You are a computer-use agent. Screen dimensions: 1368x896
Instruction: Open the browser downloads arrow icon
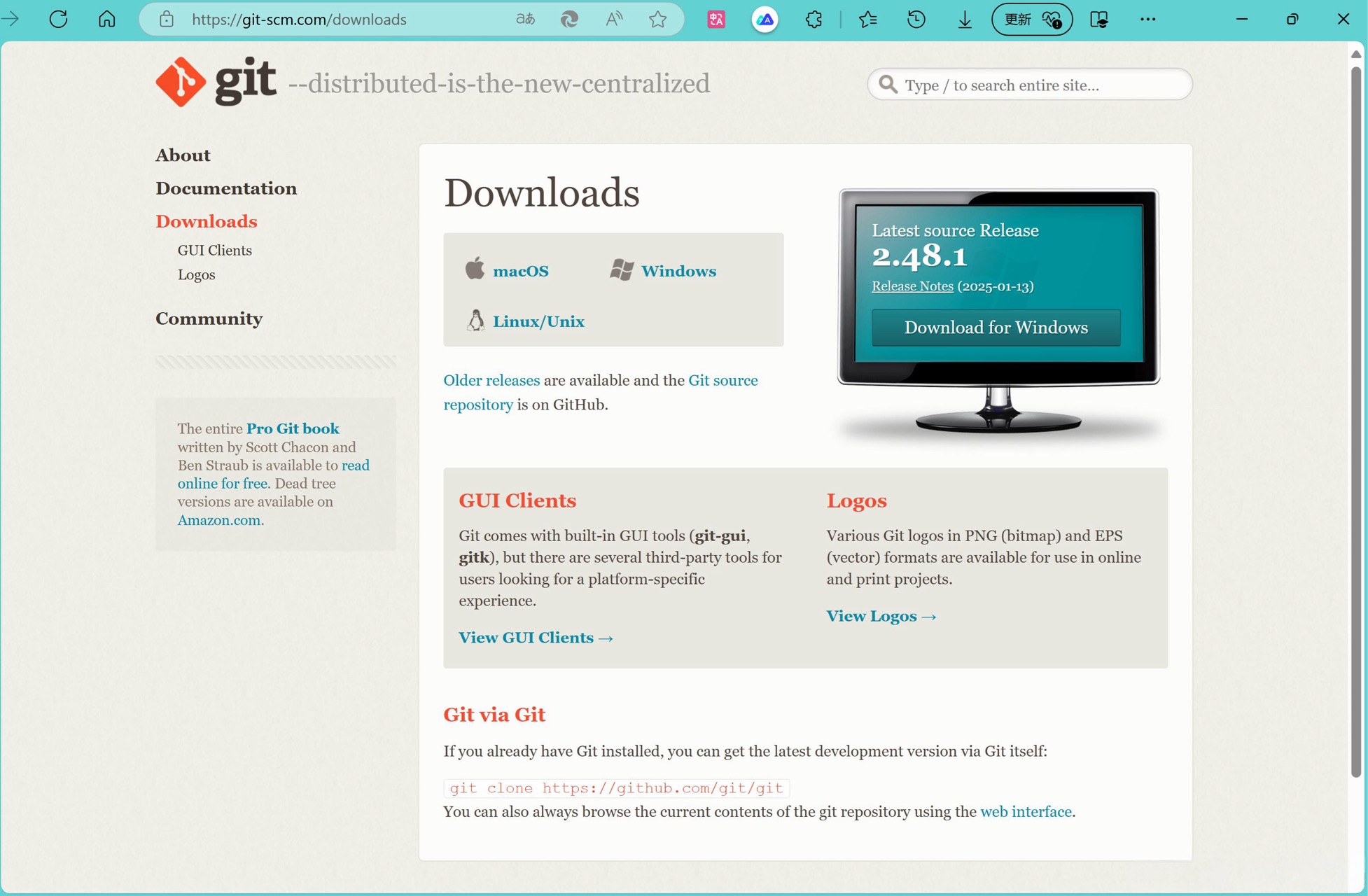tap(964, 19)
